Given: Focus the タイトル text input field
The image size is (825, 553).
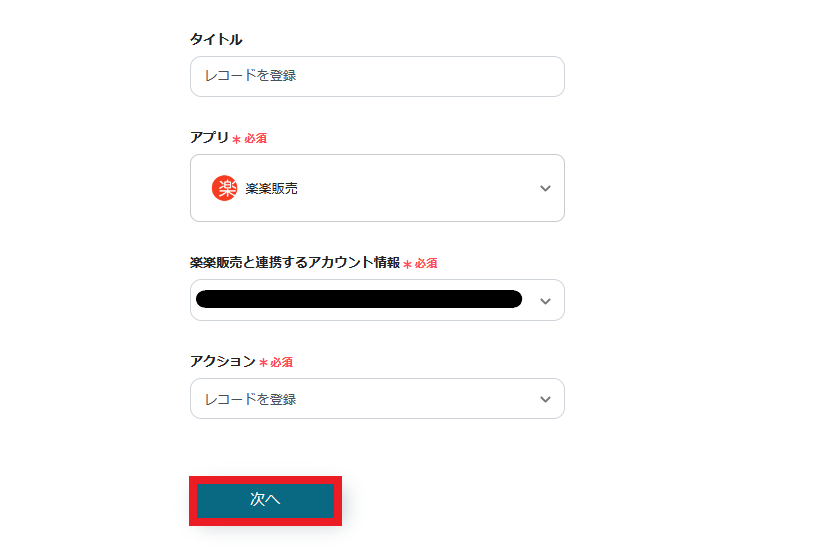Looking at the screenshot, I should tap(377, 76).
